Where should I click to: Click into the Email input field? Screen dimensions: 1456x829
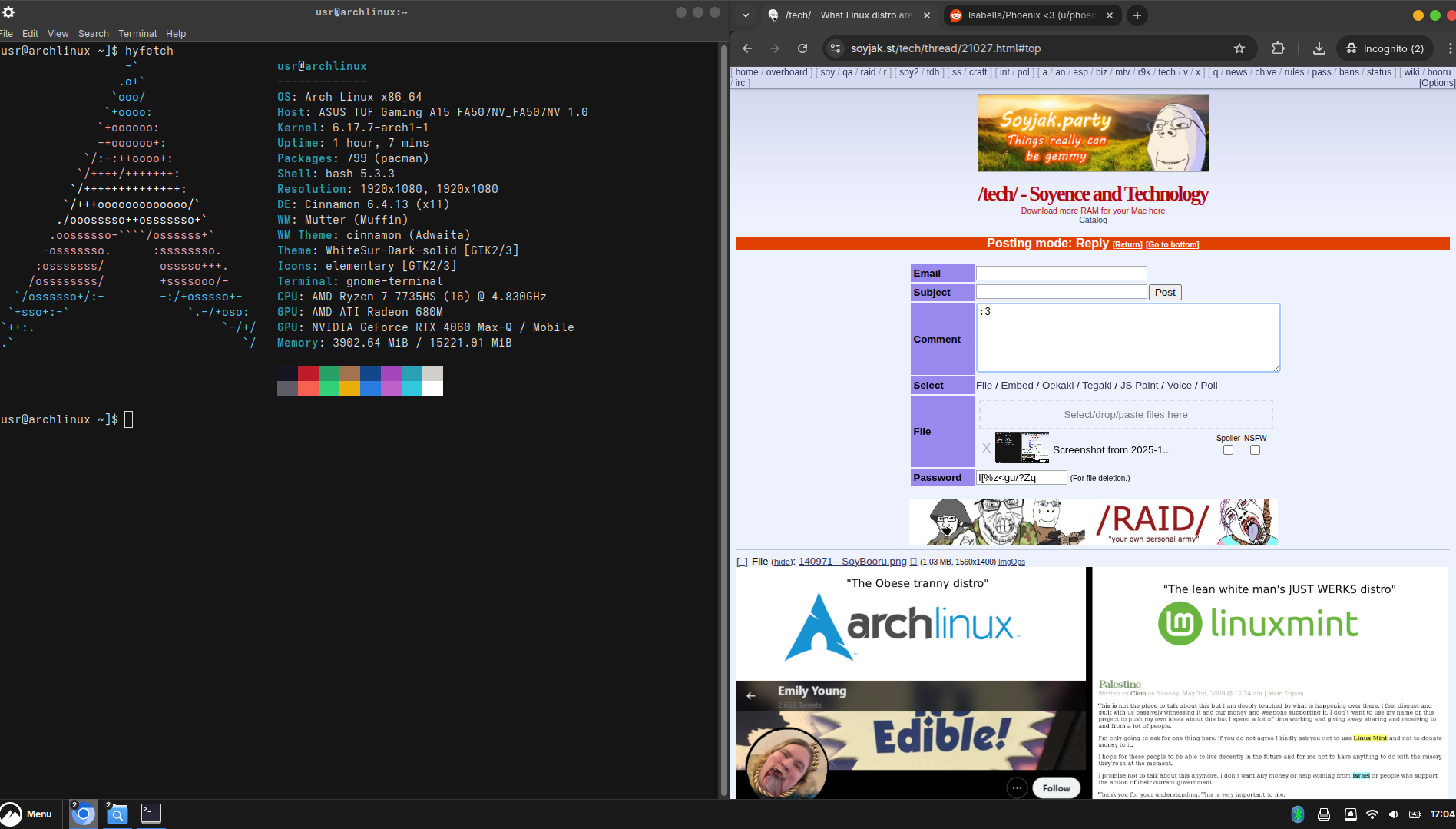click(x=1061, y=274)
